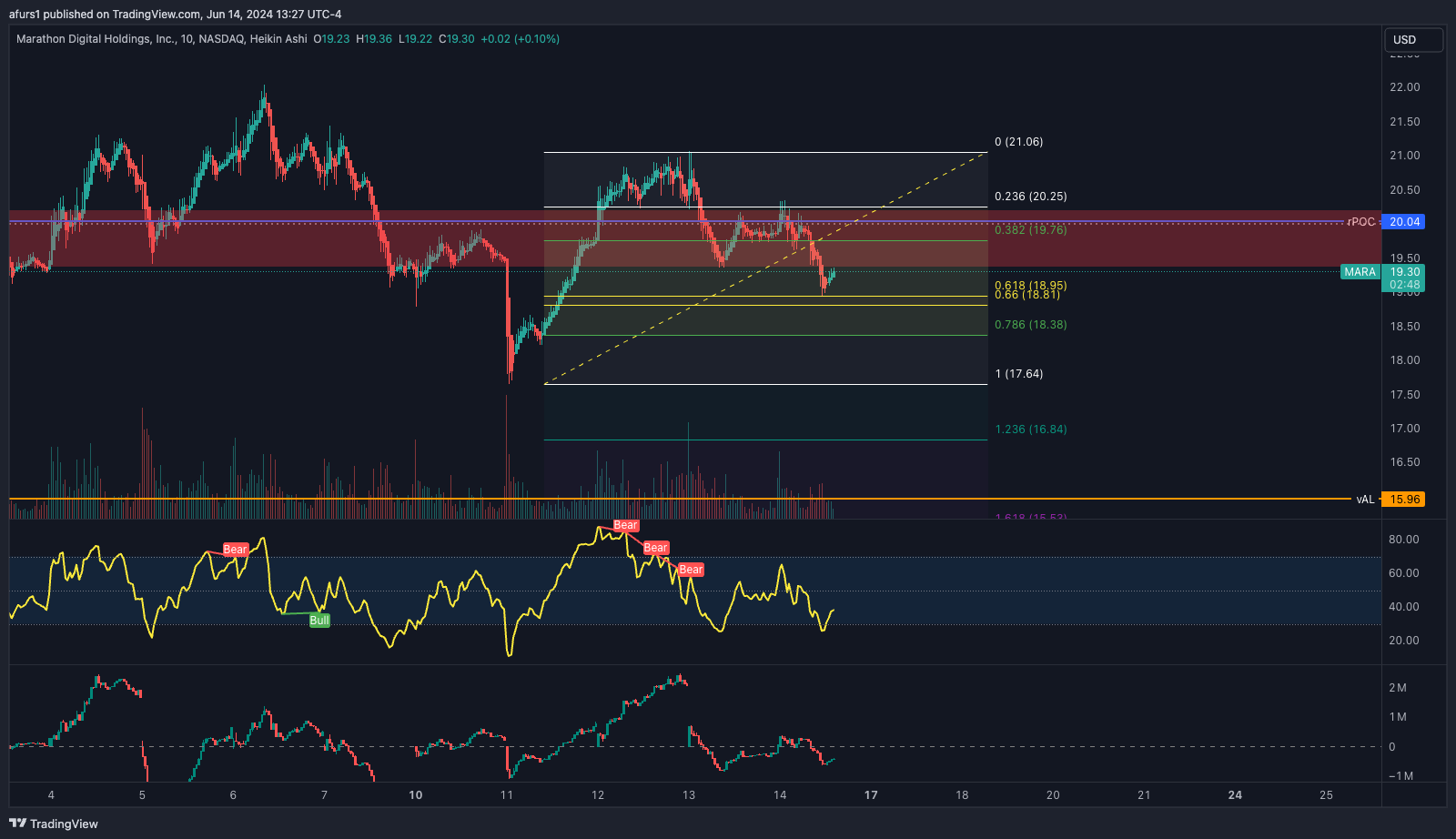Click date 25 on the time axis
This screenshot has width=1456, height=839.
[1327, 795]
